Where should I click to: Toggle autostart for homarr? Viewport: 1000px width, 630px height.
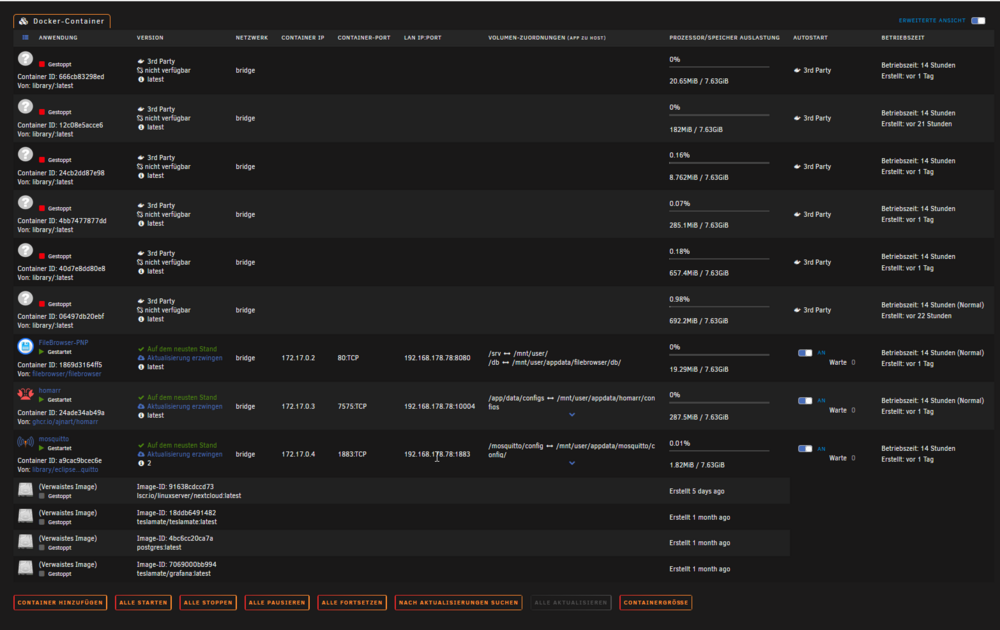805,400
